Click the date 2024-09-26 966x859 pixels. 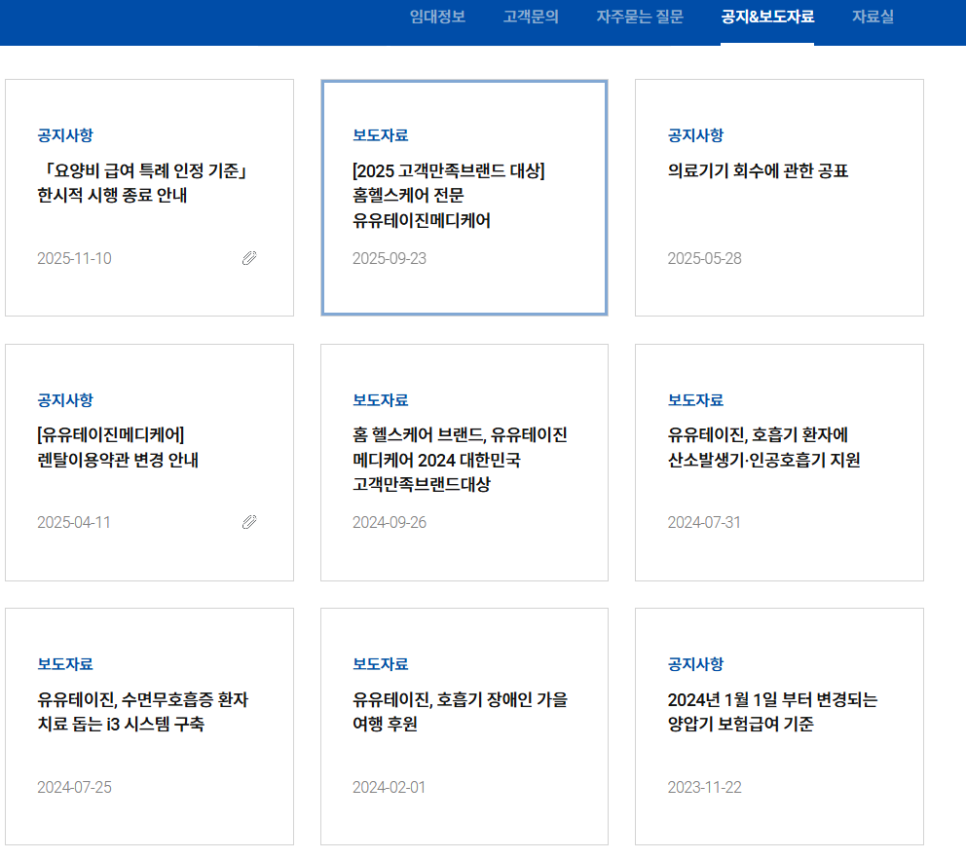coord(389,523)
